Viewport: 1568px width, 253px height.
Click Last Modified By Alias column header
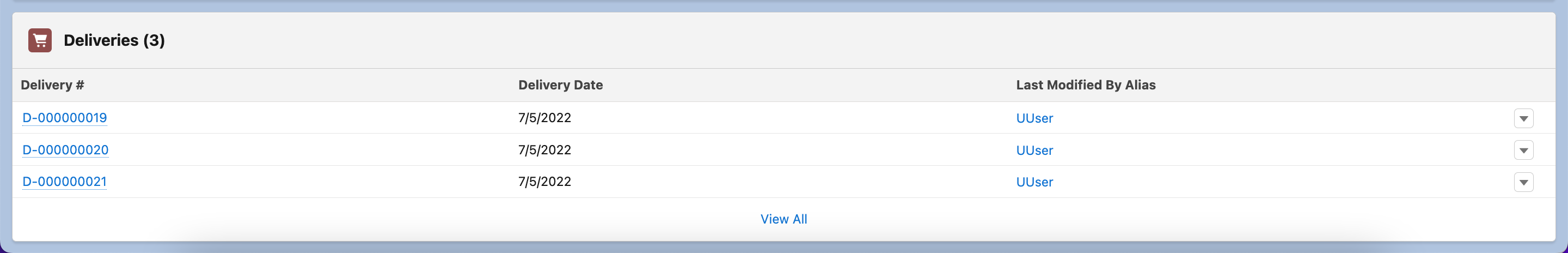pos(1085,85)
